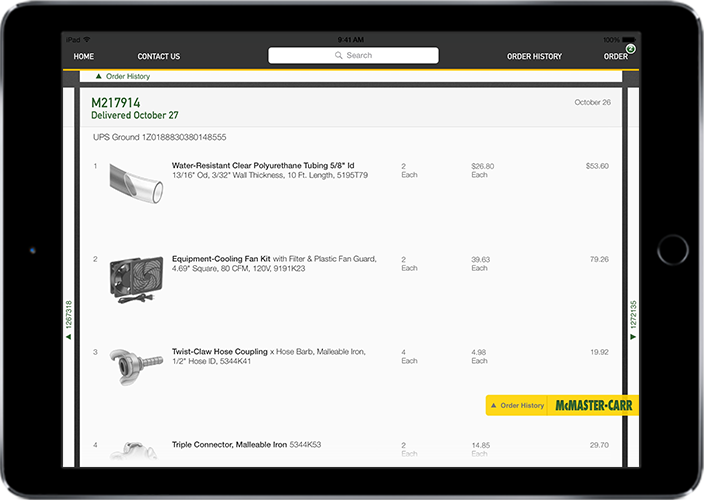
Task: Select the 19.92 line total
Action: click(x=599, y=352)
